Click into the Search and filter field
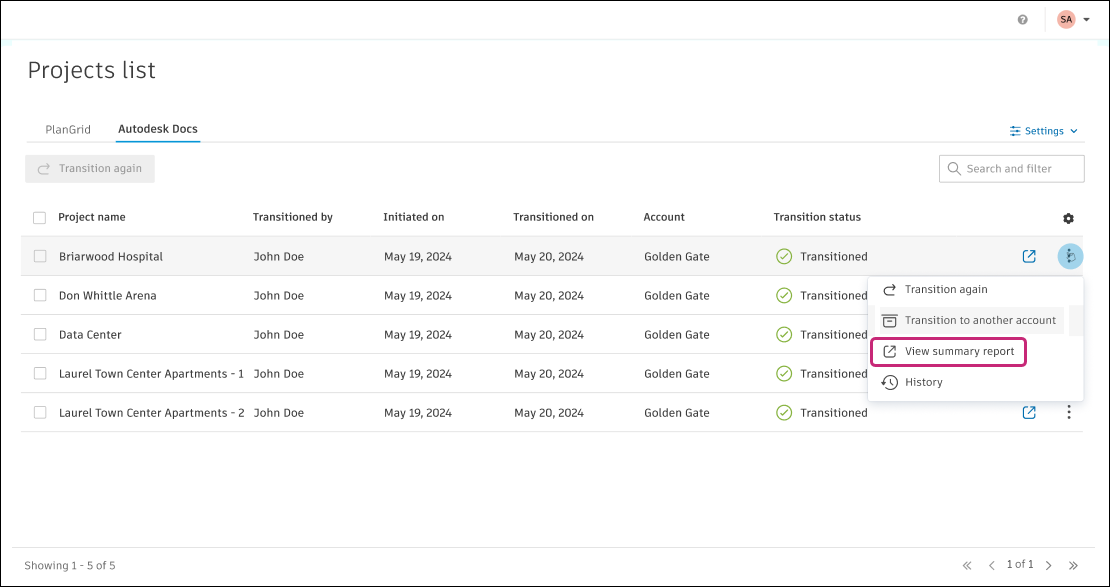Image resolution: width=1110 pixels, height=587 pixels. (x=1020, y=169)
